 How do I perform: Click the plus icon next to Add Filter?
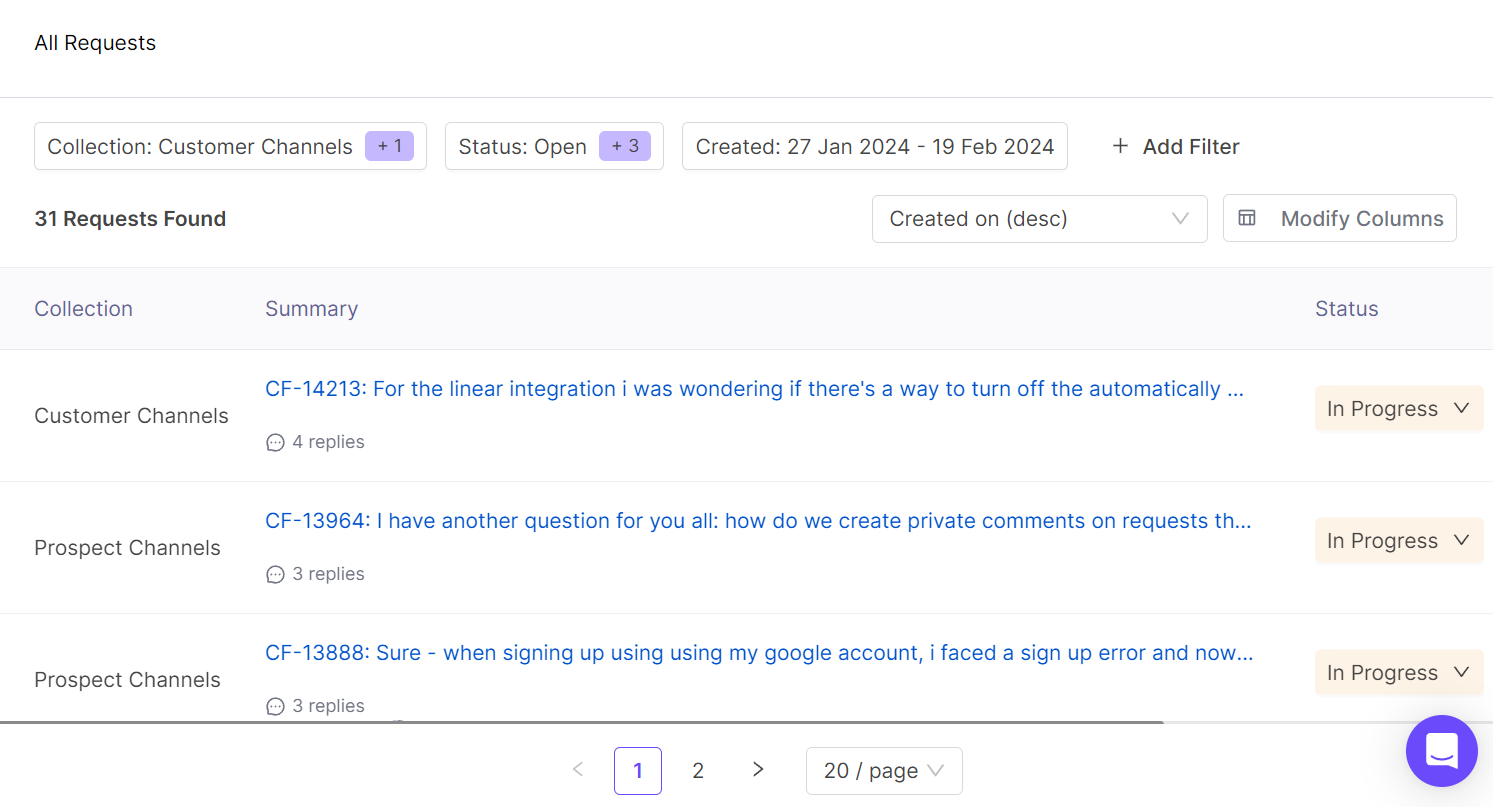tap(1120, 147)
